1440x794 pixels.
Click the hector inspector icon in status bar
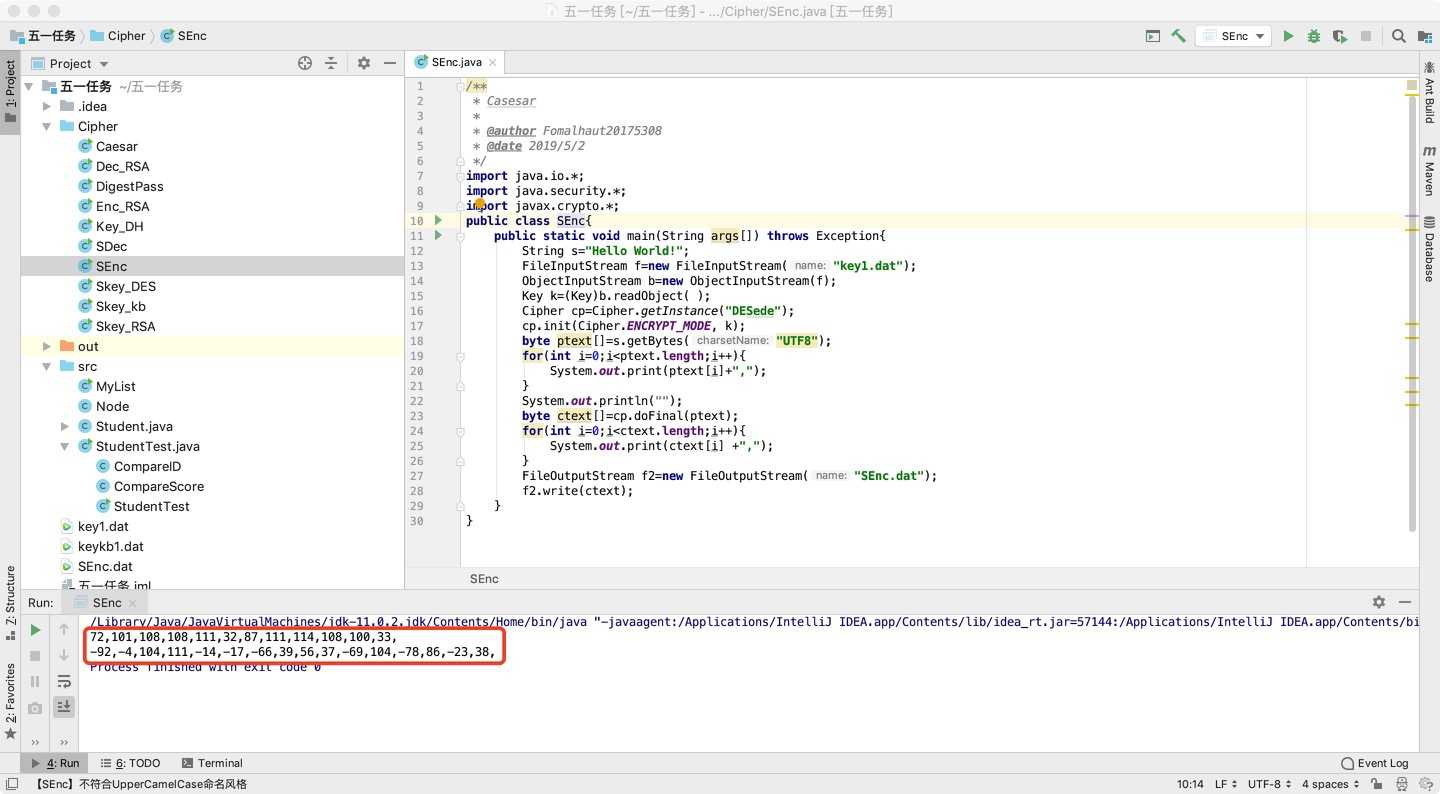pyautogui.click(x=1402, y=785)
